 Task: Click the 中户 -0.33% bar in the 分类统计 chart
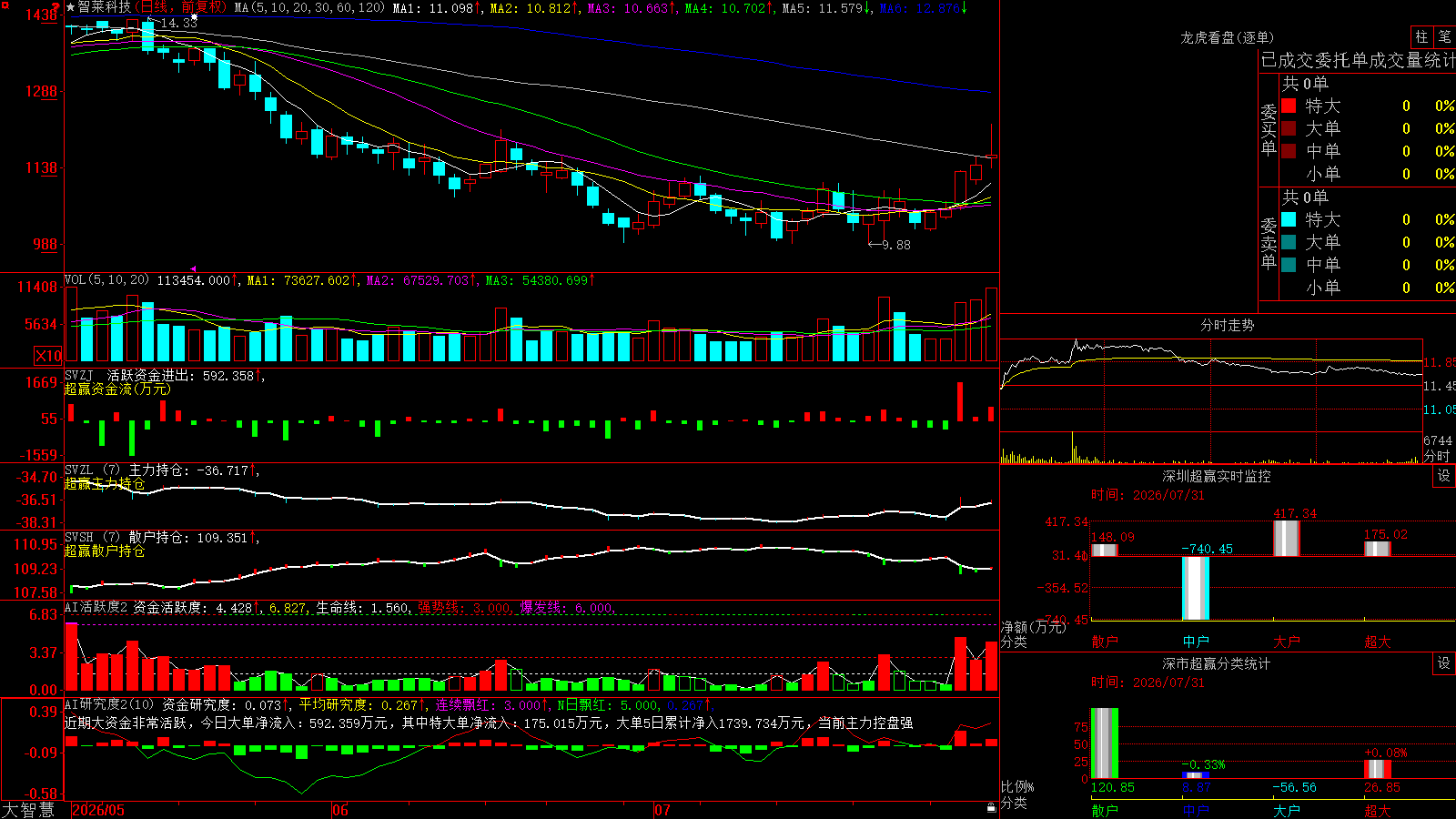(1196, 774)
